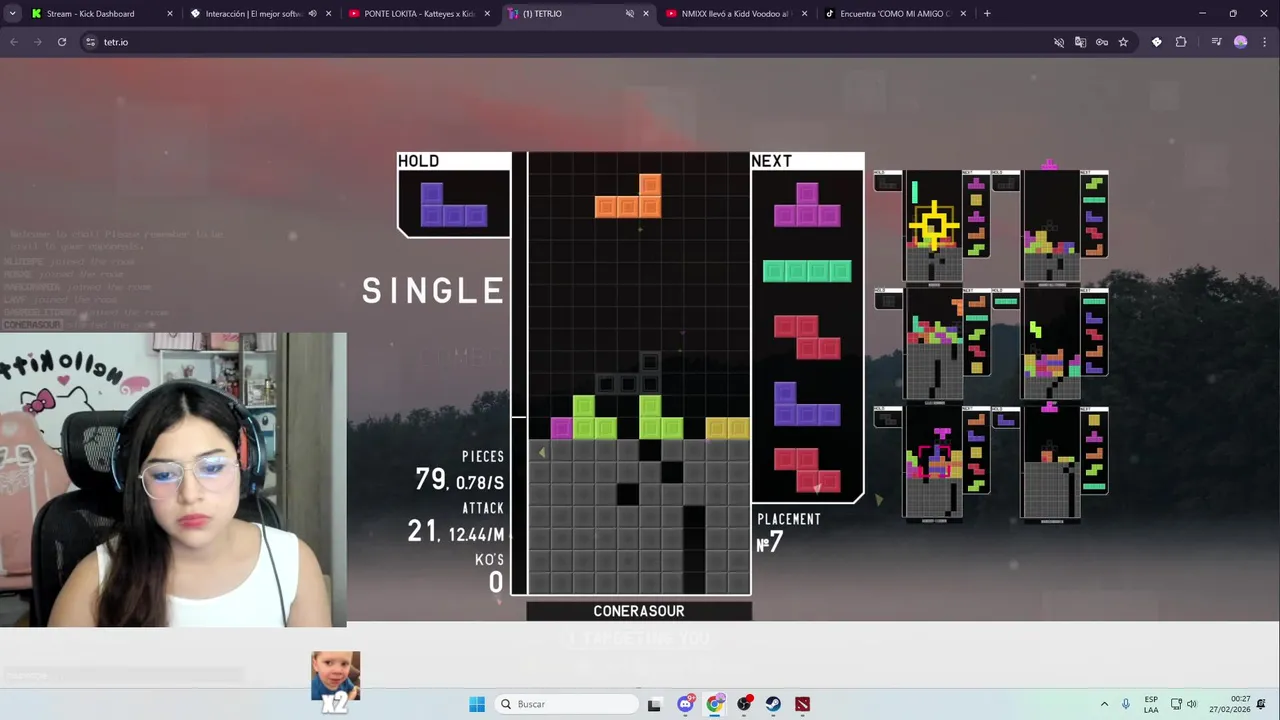Open the media controls toolbar icon
This screenshot has height=720, width=1280.
(x=1216, y=42)
